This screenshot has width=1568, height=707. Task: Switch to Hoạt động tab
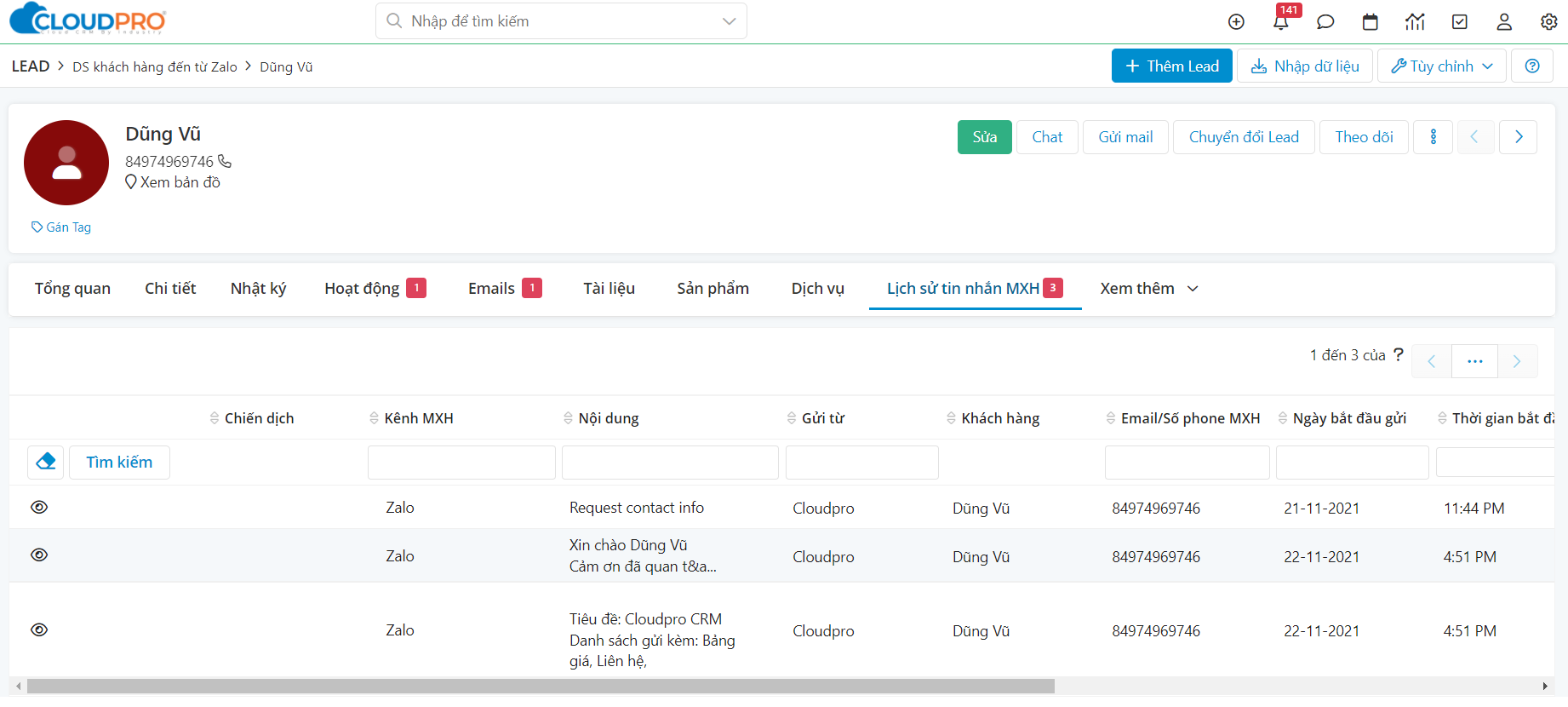(375, 289)
